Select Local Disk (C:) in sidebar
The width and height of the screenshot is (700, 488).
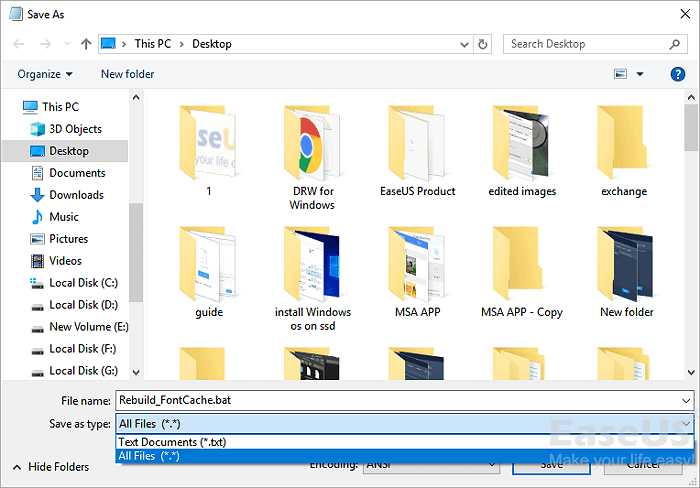click(x=83, y=283)
